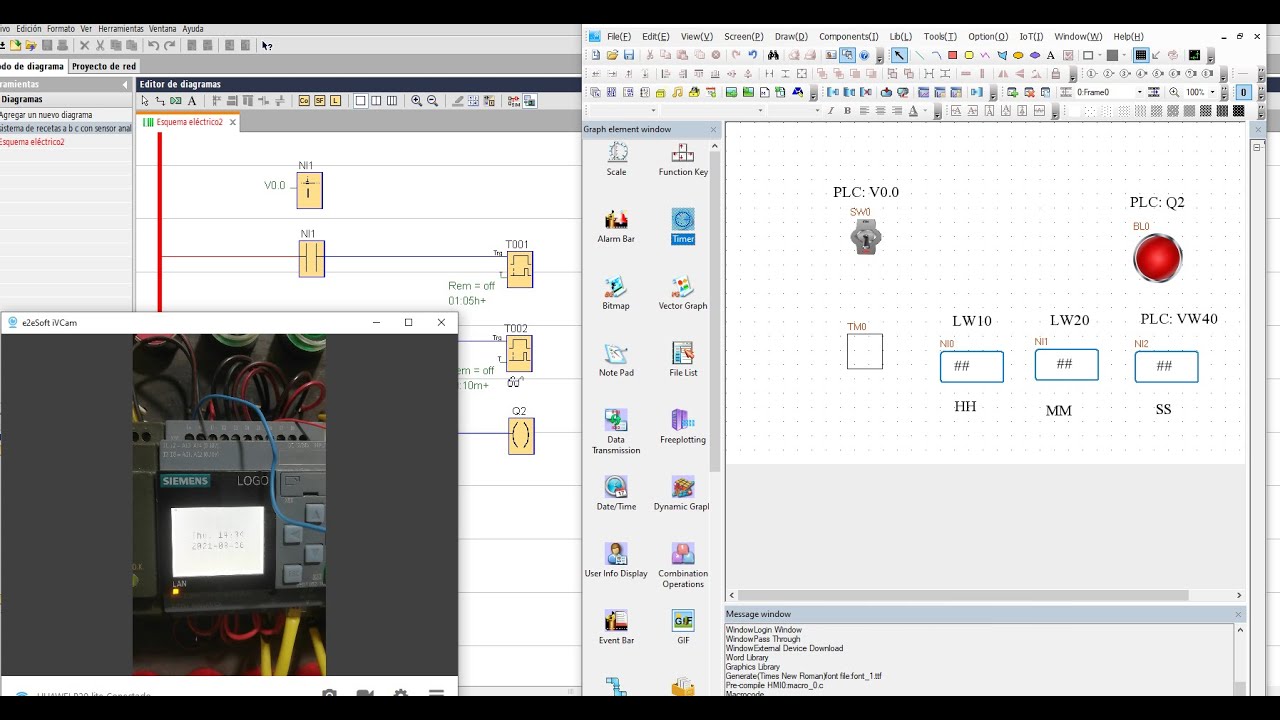Zoom out in the LOGO diagram editor
1280x720 pixels.
coord(432,101)
